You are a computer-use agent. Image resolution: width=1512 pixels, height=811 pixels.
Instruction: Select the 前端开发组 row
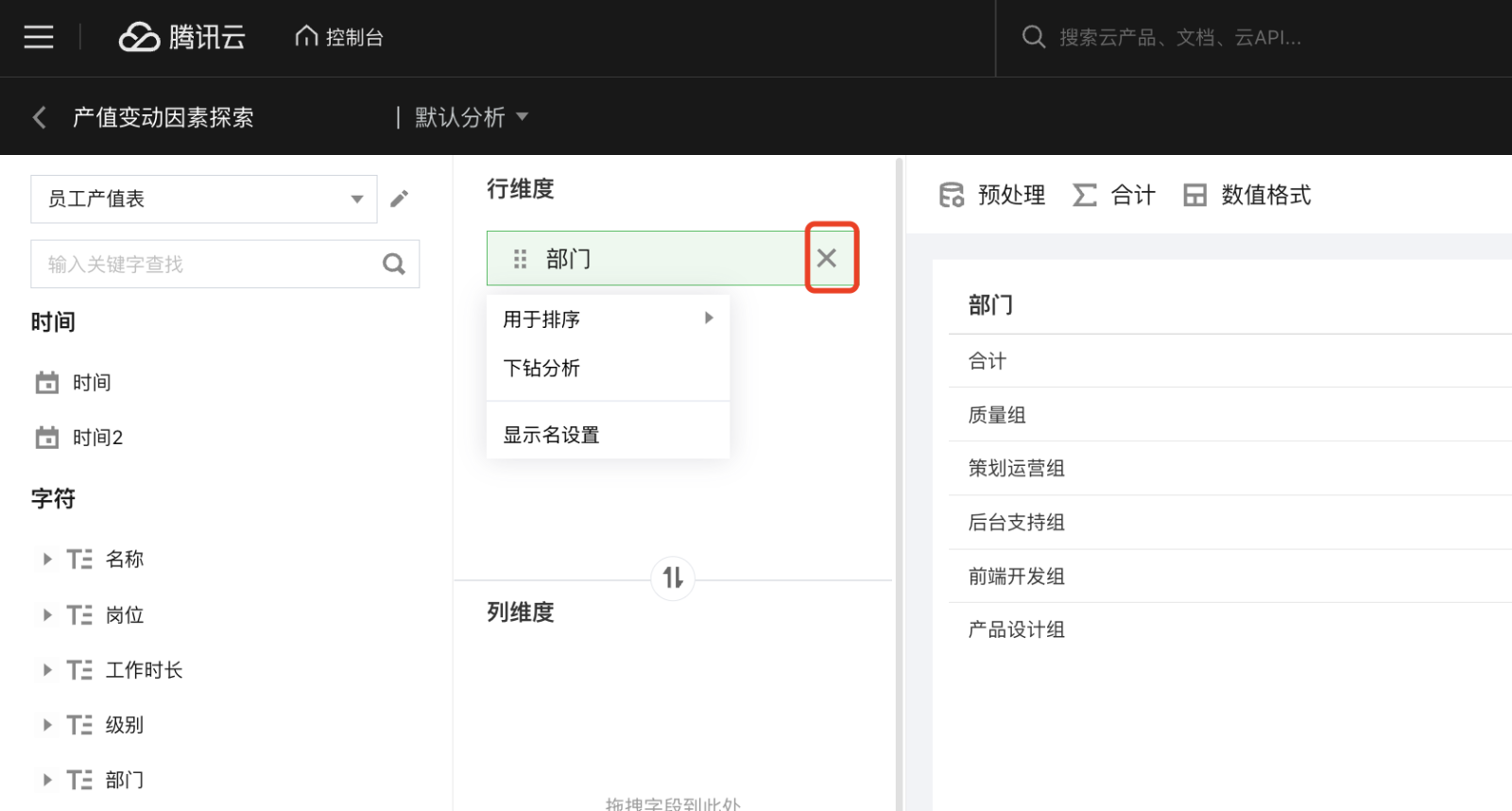pos(1230,576)
